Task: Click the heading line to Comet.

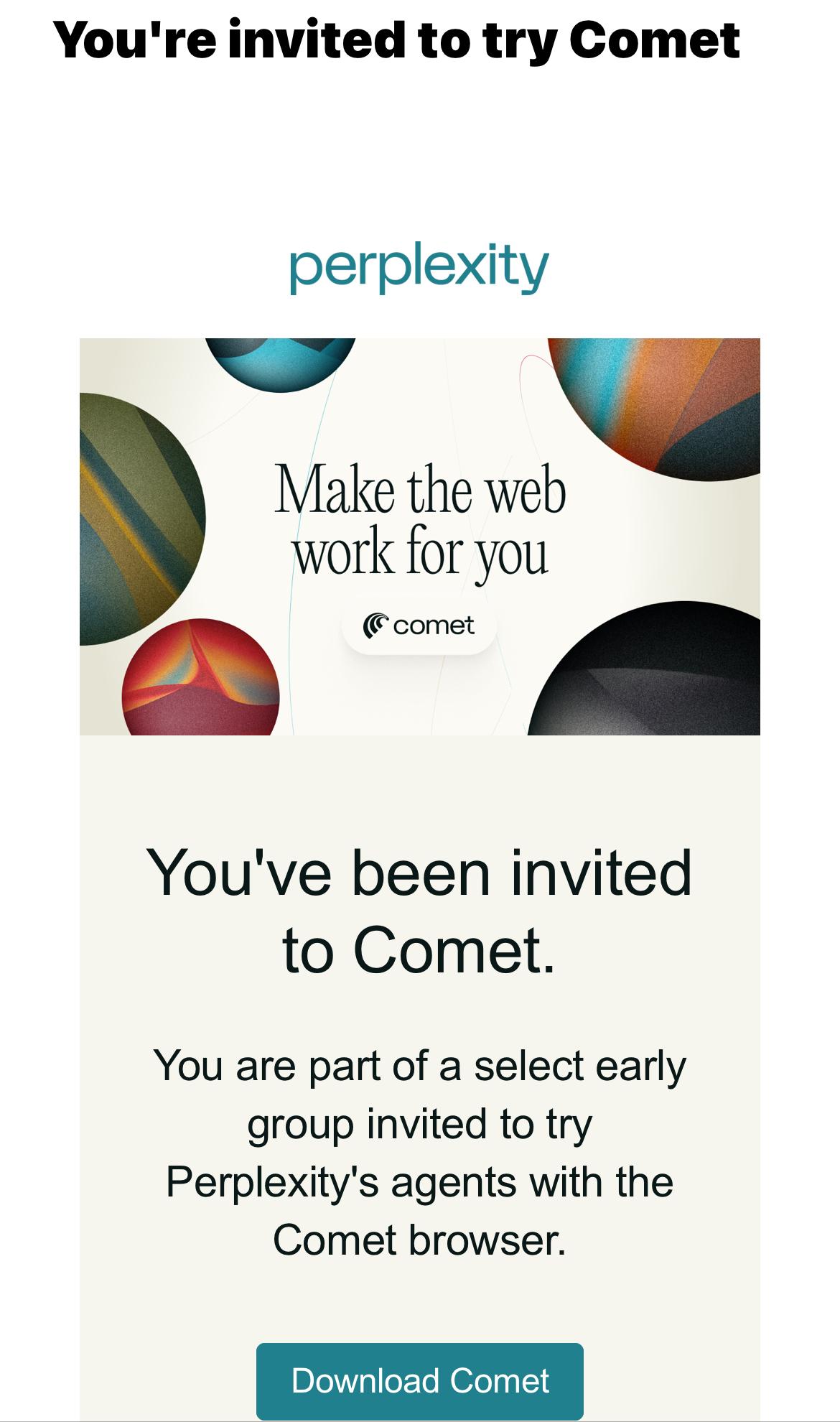Action: (x=419, y=950)
